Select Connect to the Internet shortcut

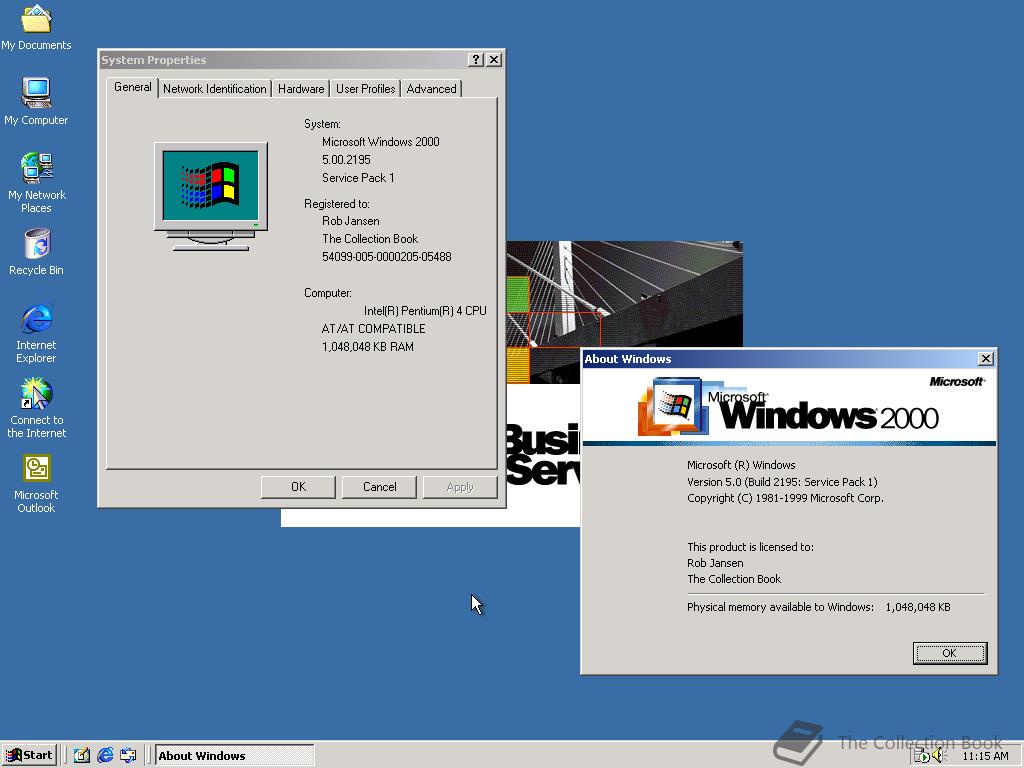coord(36,408)
